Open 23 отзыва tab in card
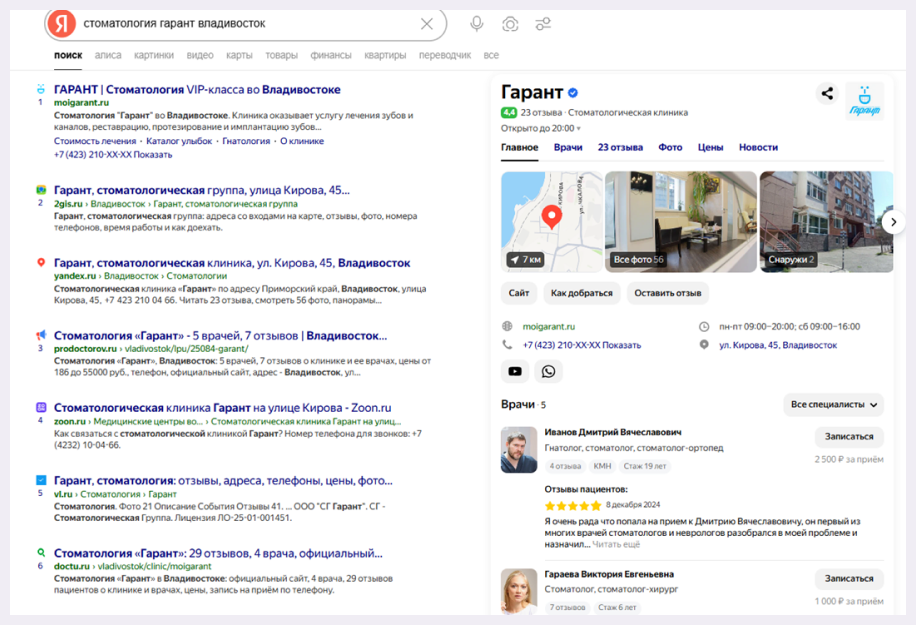Viewport: 916px width, 625px height. click(x=620, y=147)
